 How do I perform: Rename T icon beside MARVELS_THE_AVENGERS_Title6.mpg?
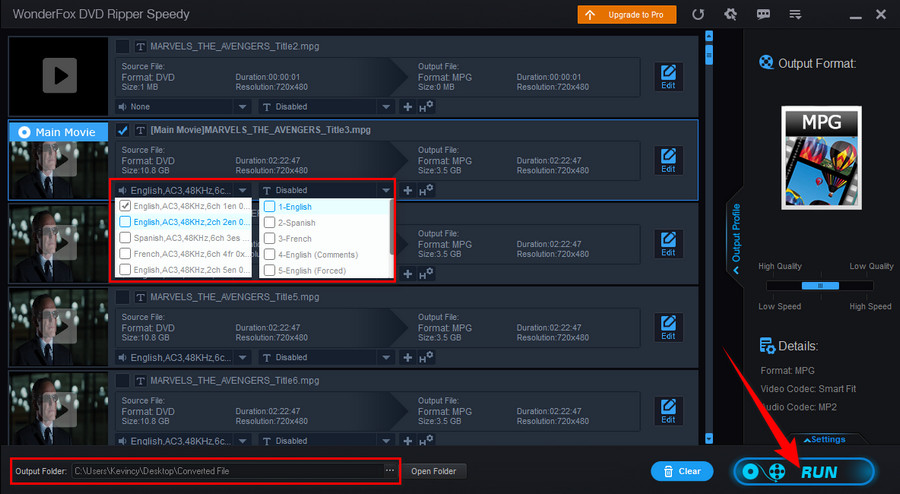pos(140,381)
